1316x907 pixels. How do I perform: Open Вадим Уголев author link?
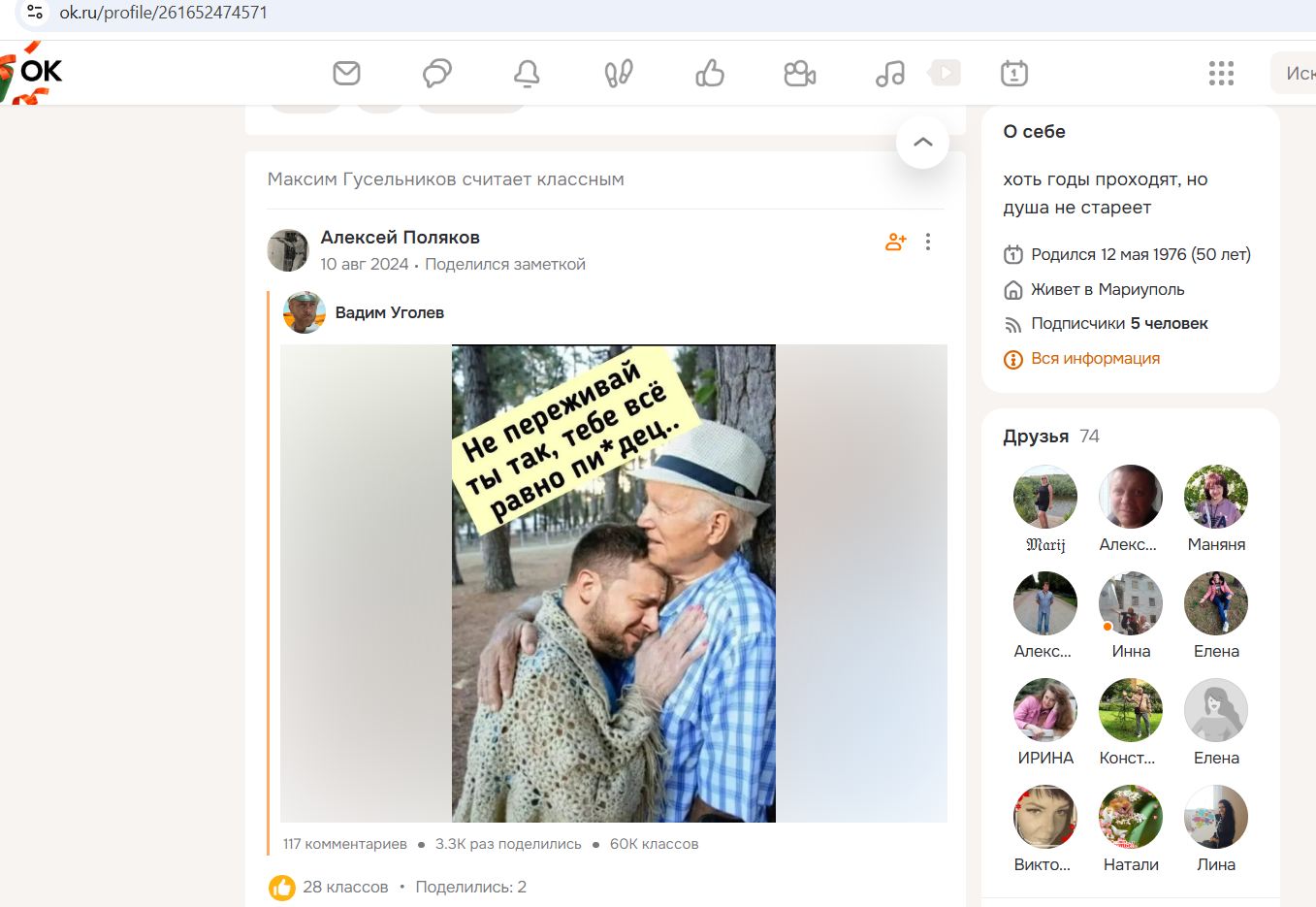coord(389,312)
